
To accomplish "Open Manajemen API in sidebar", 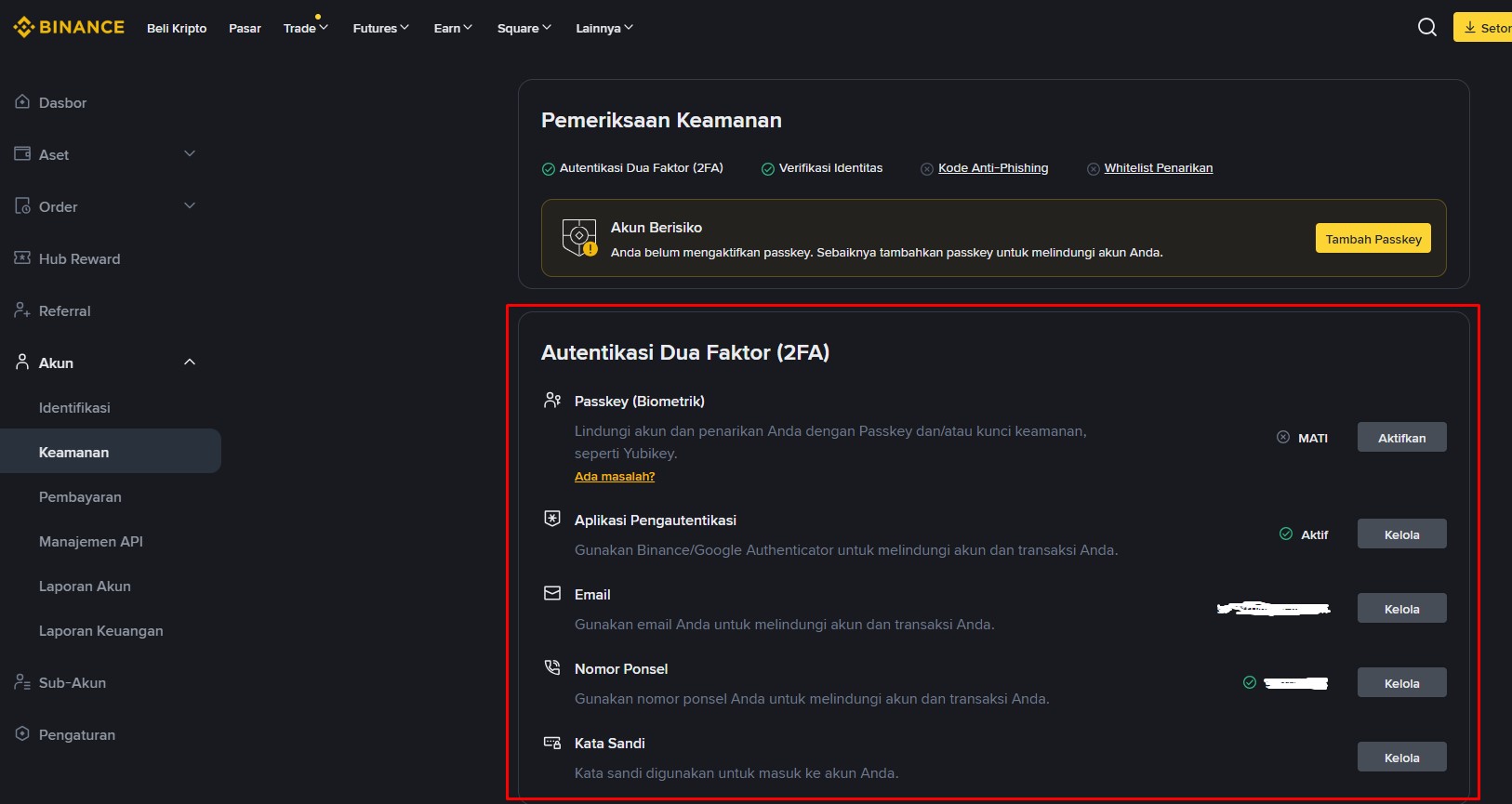I will pos(91,541).
